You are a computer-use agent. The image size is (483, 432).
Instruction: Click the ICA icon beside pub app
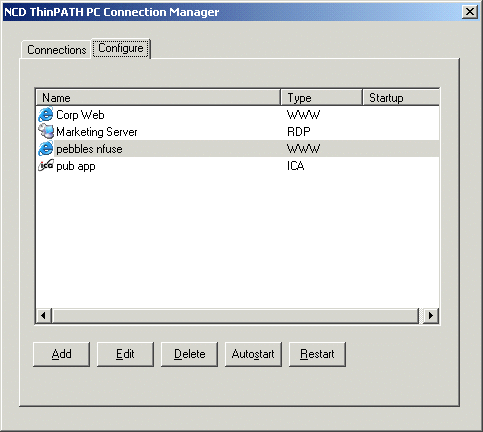coord(46,166)
